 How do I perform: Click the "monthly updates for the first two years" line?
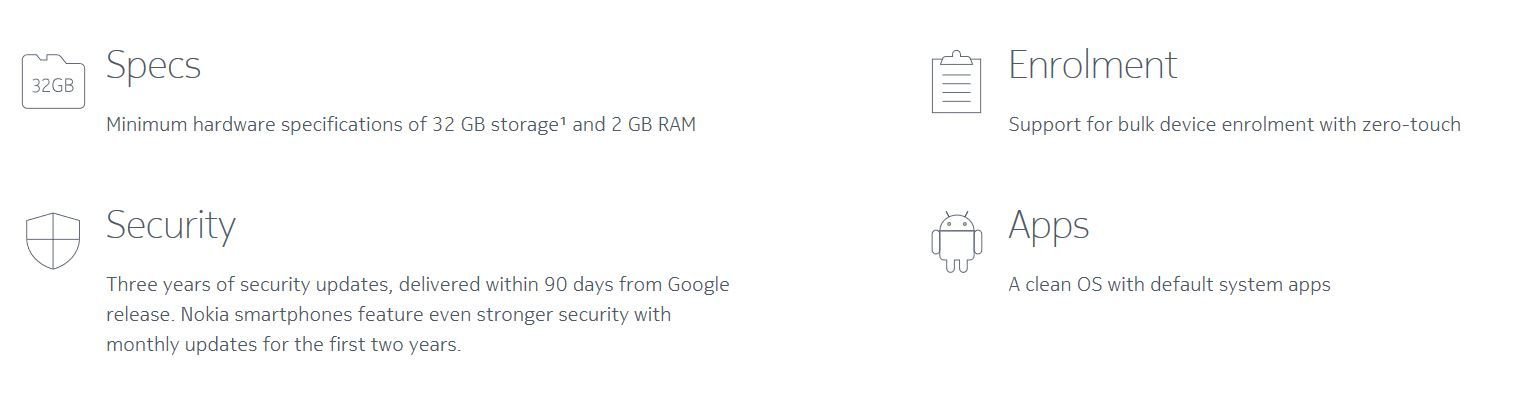[283, 345]
